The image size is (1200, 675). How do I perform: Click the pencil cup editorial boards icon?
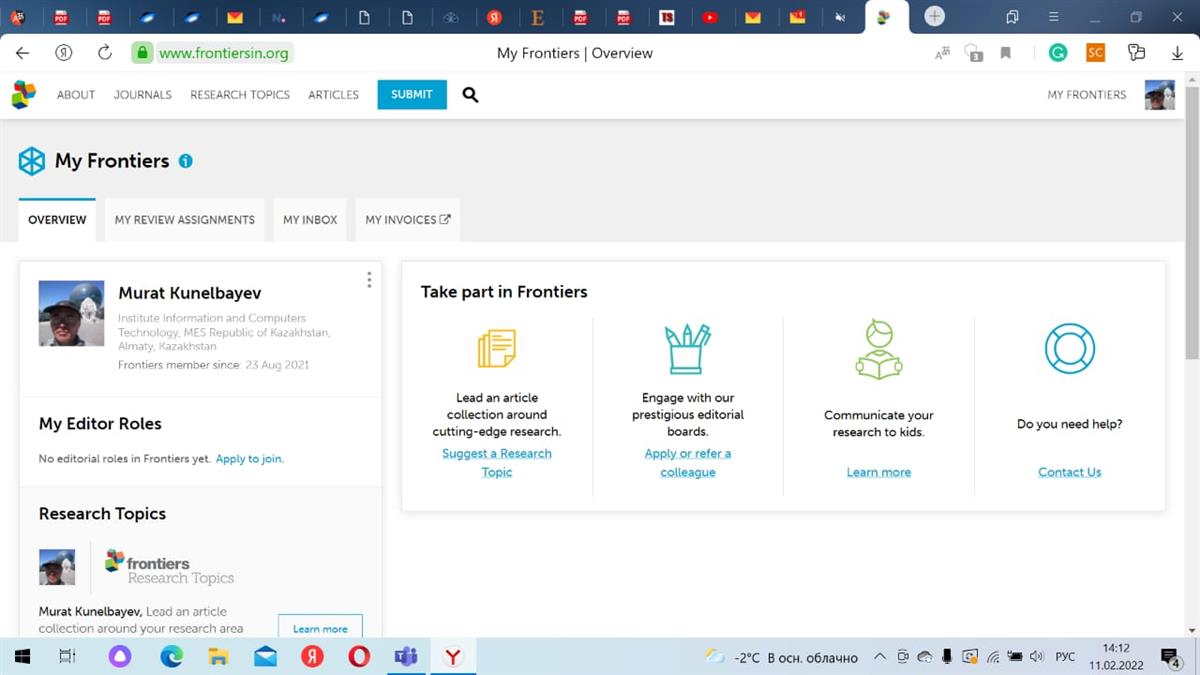coord(688,349)
